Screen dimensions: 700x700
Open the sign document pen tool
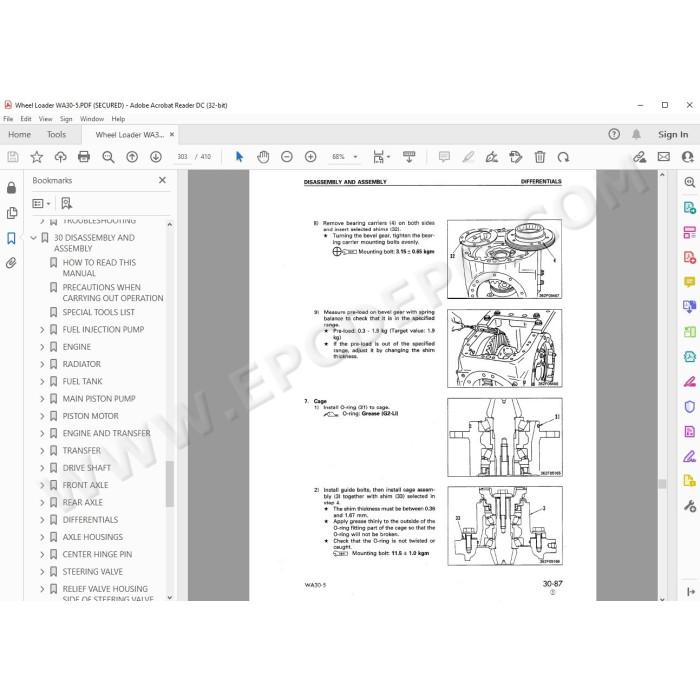pos(492,157)
